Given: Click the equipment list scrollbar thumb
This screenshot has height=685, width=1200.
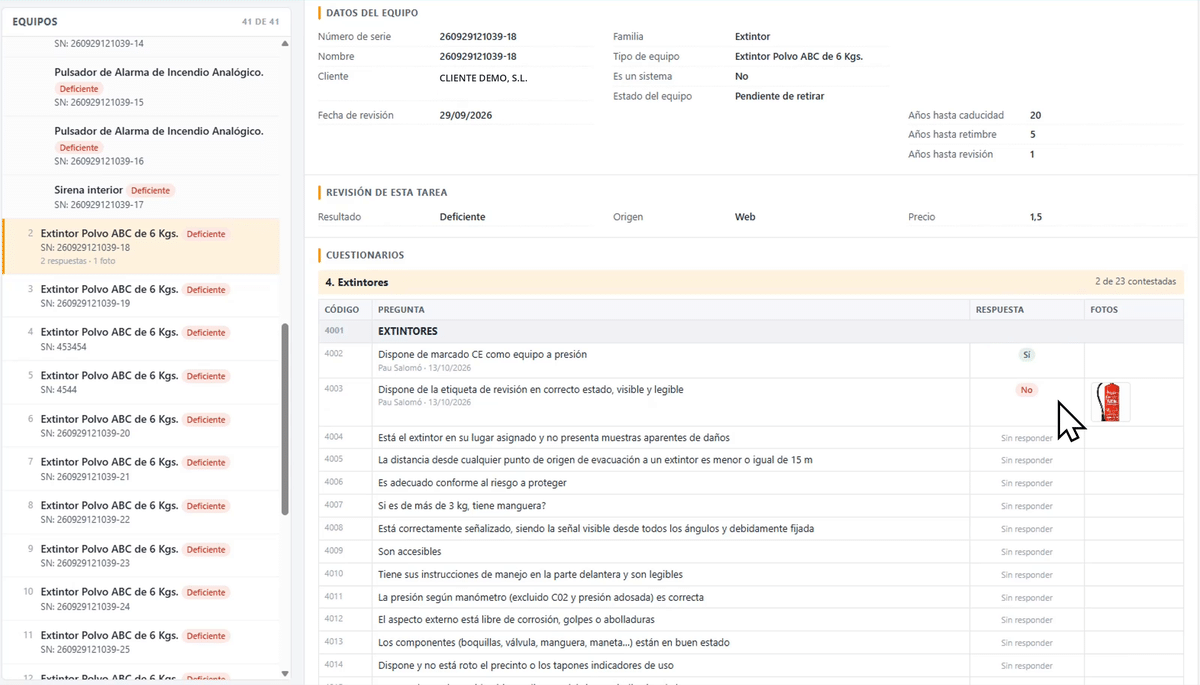Looking at the screenshot, I should [285, 419].
